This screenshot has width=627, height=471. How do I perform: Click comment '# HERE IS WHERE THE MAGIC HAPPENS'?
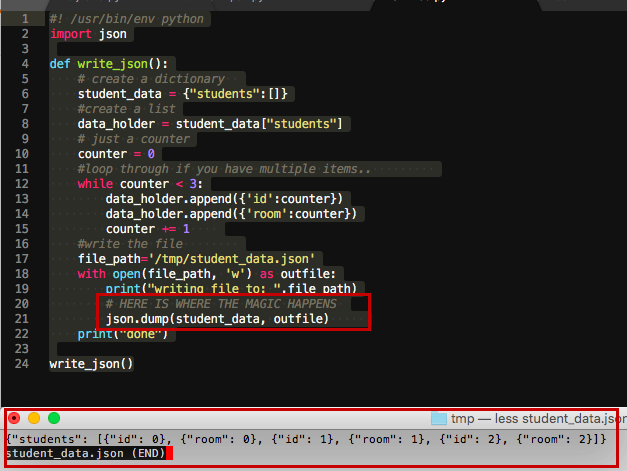pyautogui.click(x=221, y=304)
